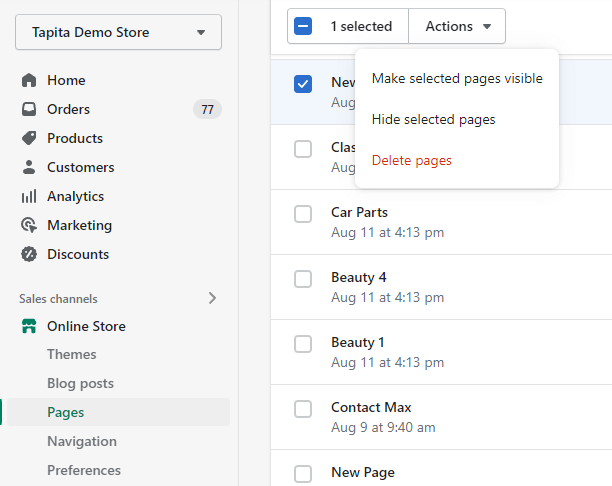Expand Sales channels with the chevron arrow
Viewport: 612px width, 486px height.
point(212,298)
